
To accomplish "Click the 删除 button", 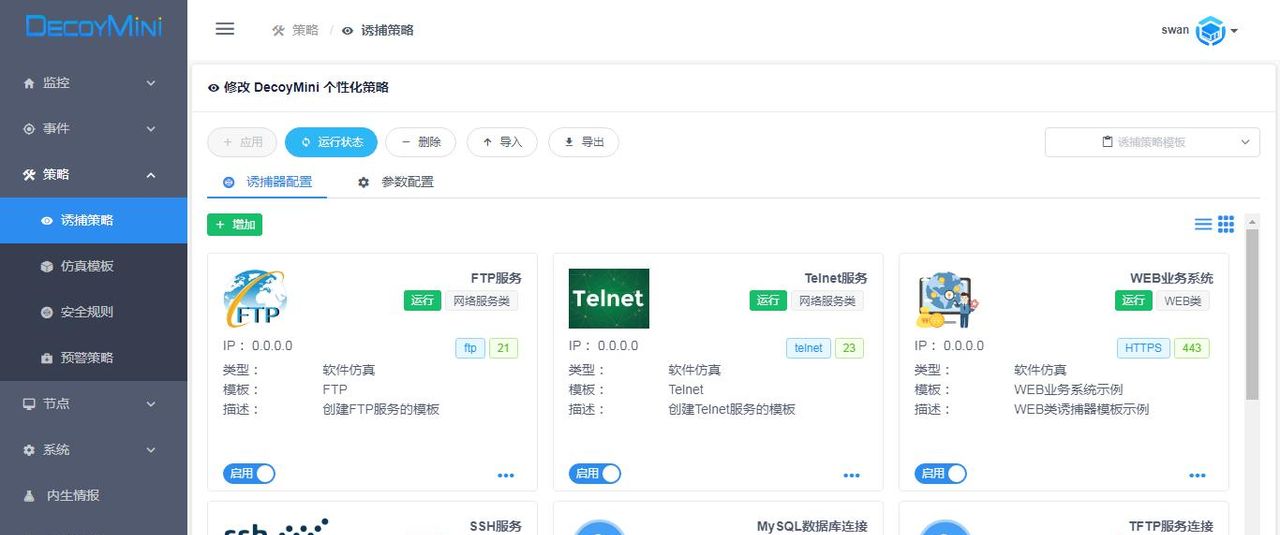I will click(420, 142).
